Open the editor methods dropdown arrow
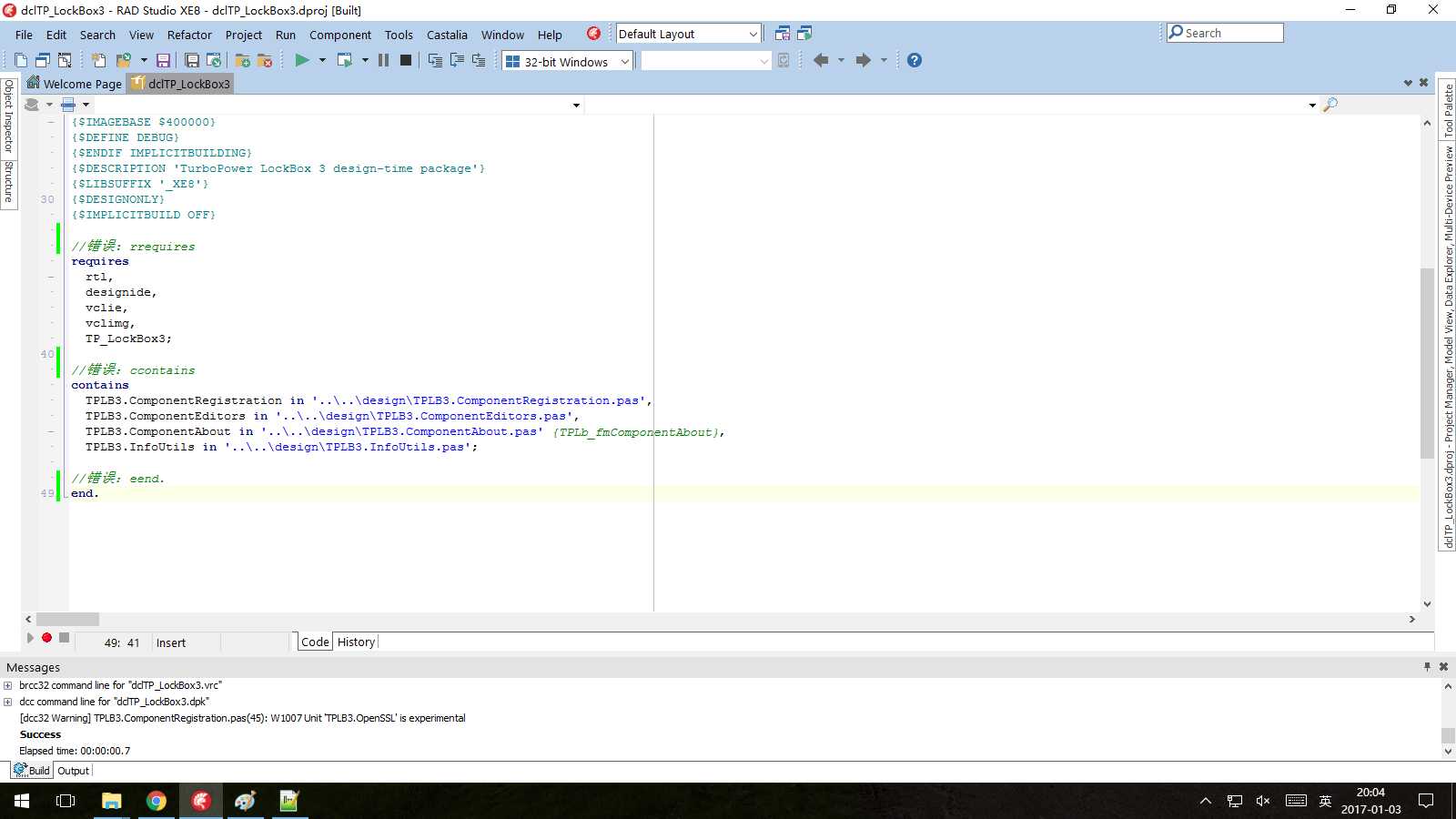The height and width of the screenshot is (819, 1456). 1312,106
